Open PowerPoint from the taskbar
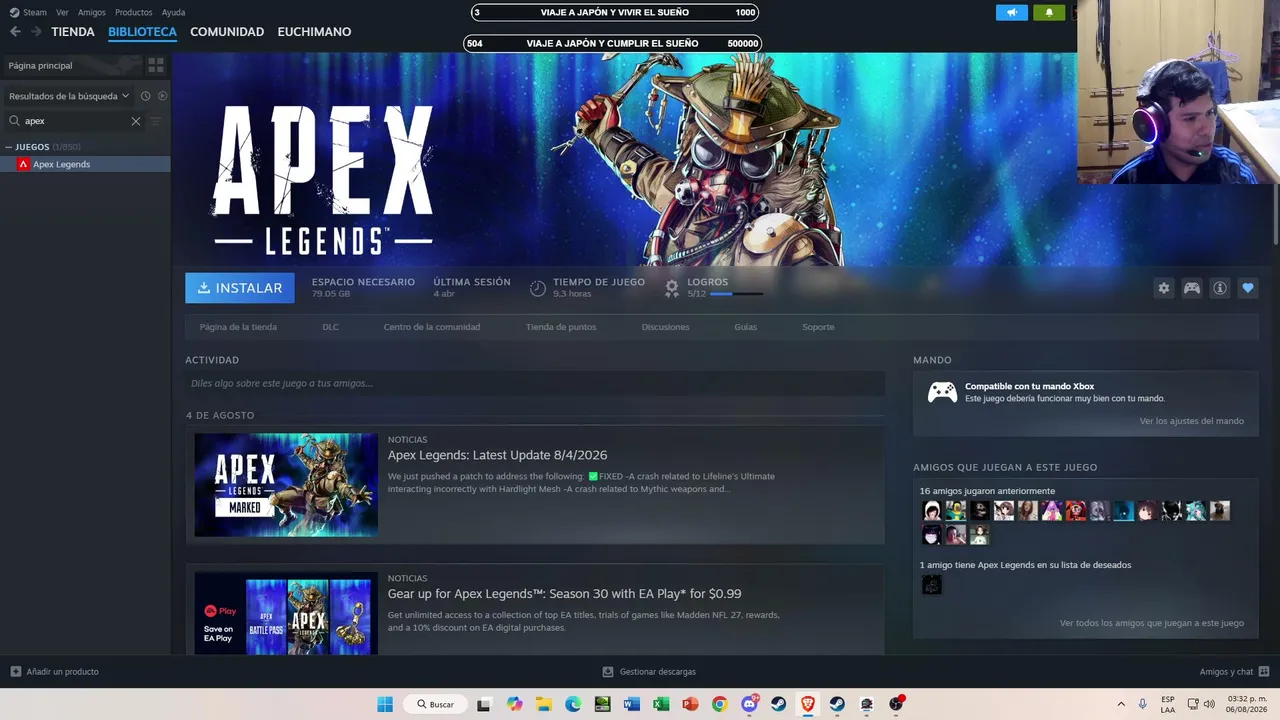Screen dimensions: 1280x720 click(x=690, y=704)
